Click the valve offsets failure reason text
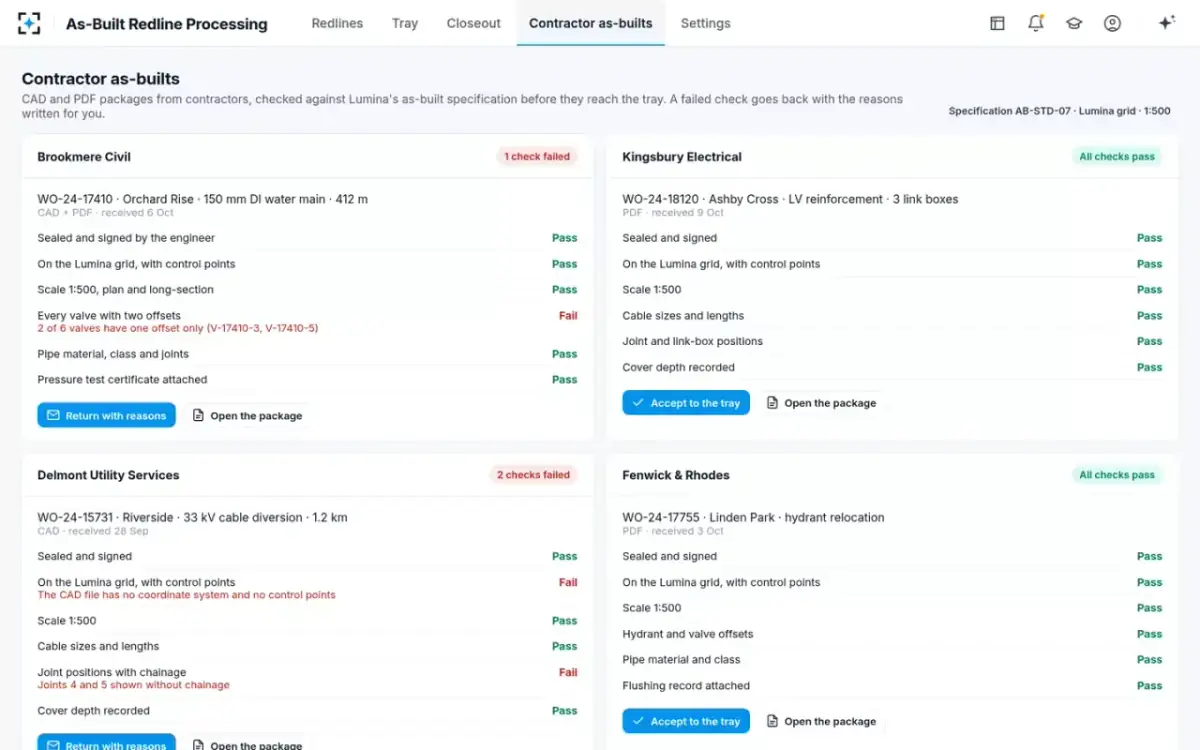1200x750 pixels. (x=178, y=328)
